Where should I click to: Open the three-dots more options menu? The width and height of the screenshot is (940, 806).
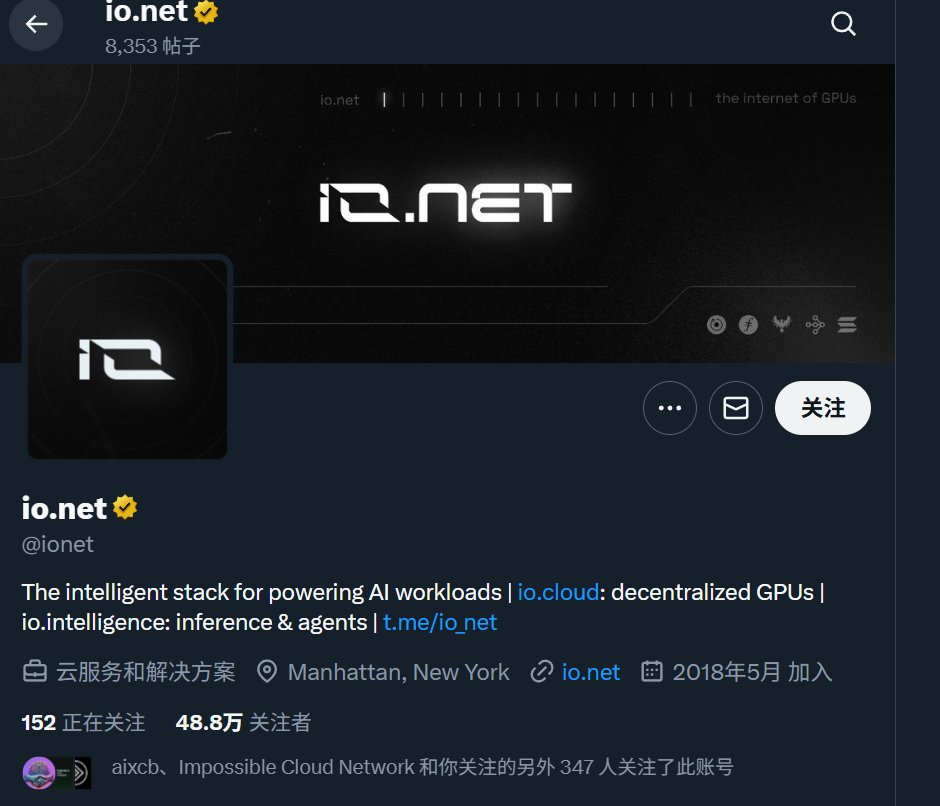[x=670, y=408]
